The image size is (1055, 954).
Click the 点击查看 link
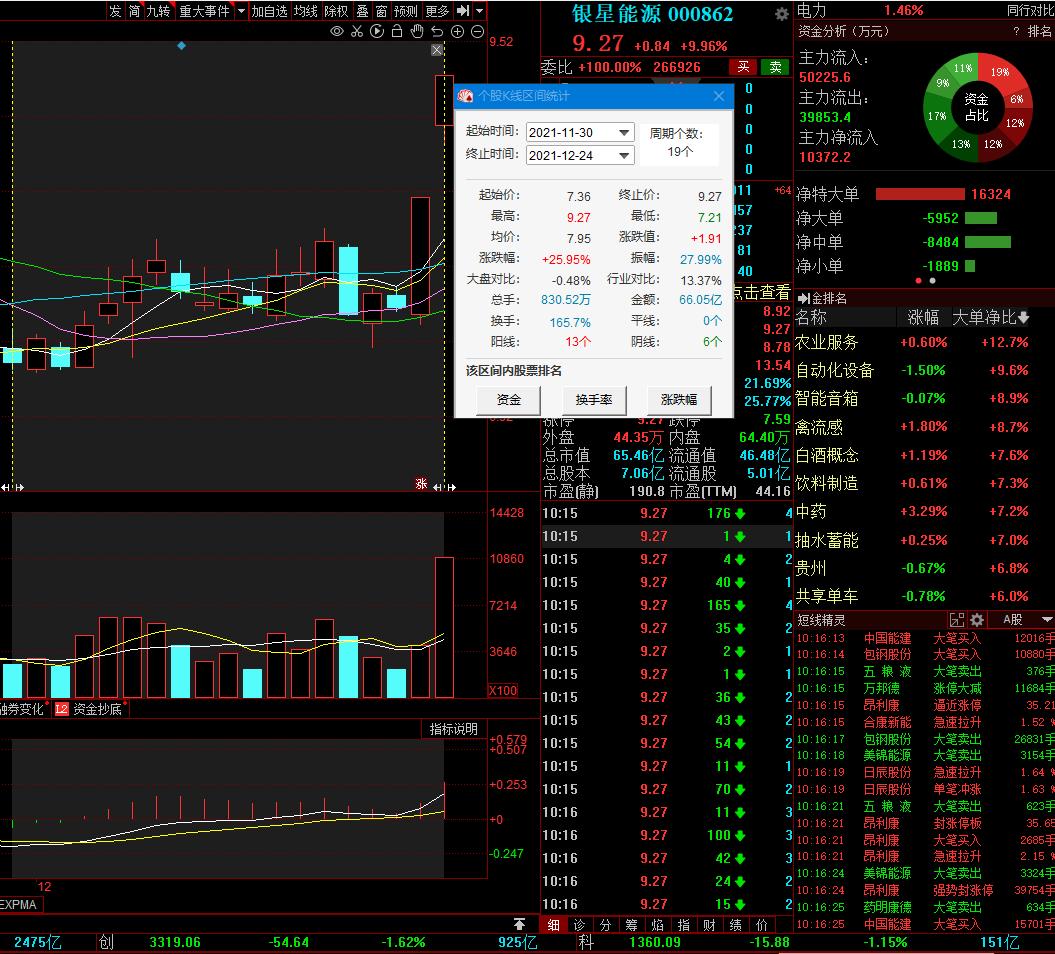click(x=762, y=292)
